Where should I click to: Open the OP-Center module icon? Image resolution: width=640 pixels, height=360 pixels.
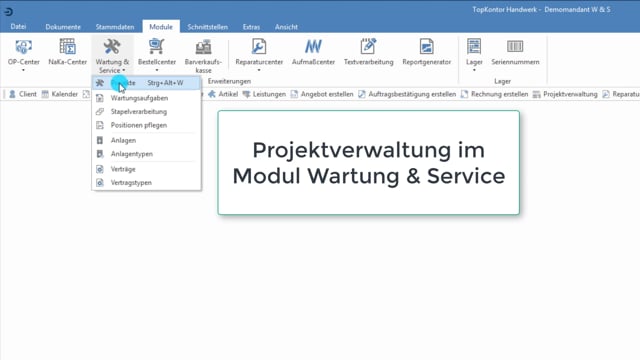(x=24, y=47)
